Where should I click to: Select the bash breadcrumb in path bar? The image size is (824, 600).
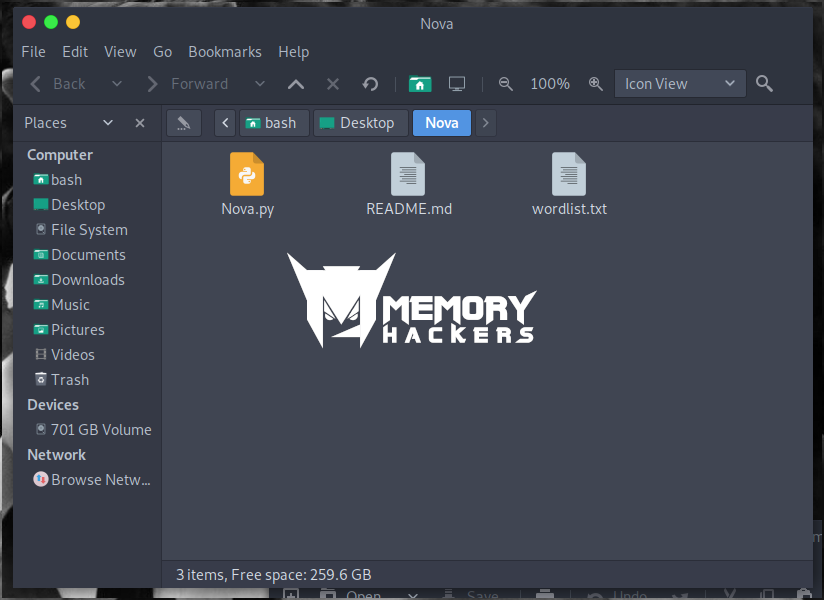coord(274,123)
